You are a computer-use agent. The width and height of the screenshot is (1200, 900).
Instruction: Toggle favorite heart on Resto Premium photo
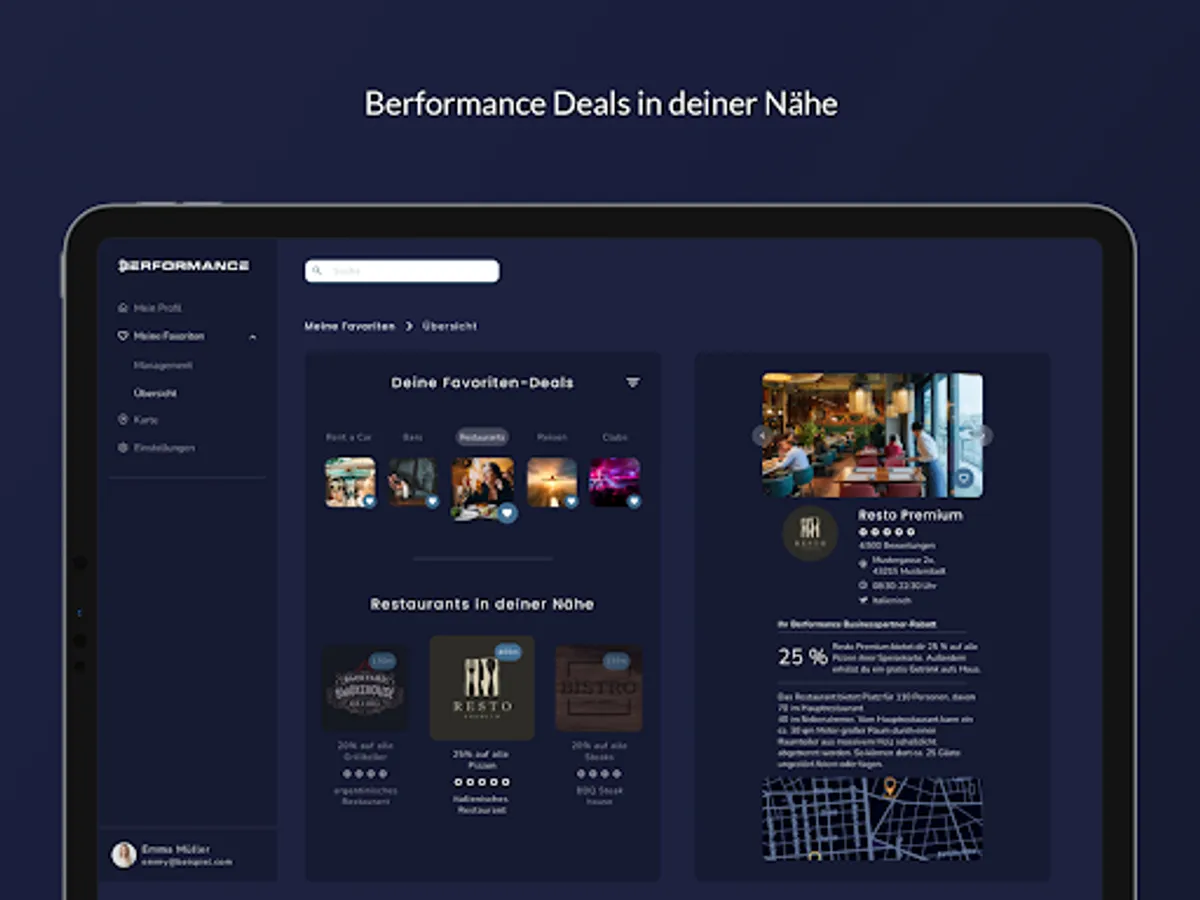click(x=964, y=479)
